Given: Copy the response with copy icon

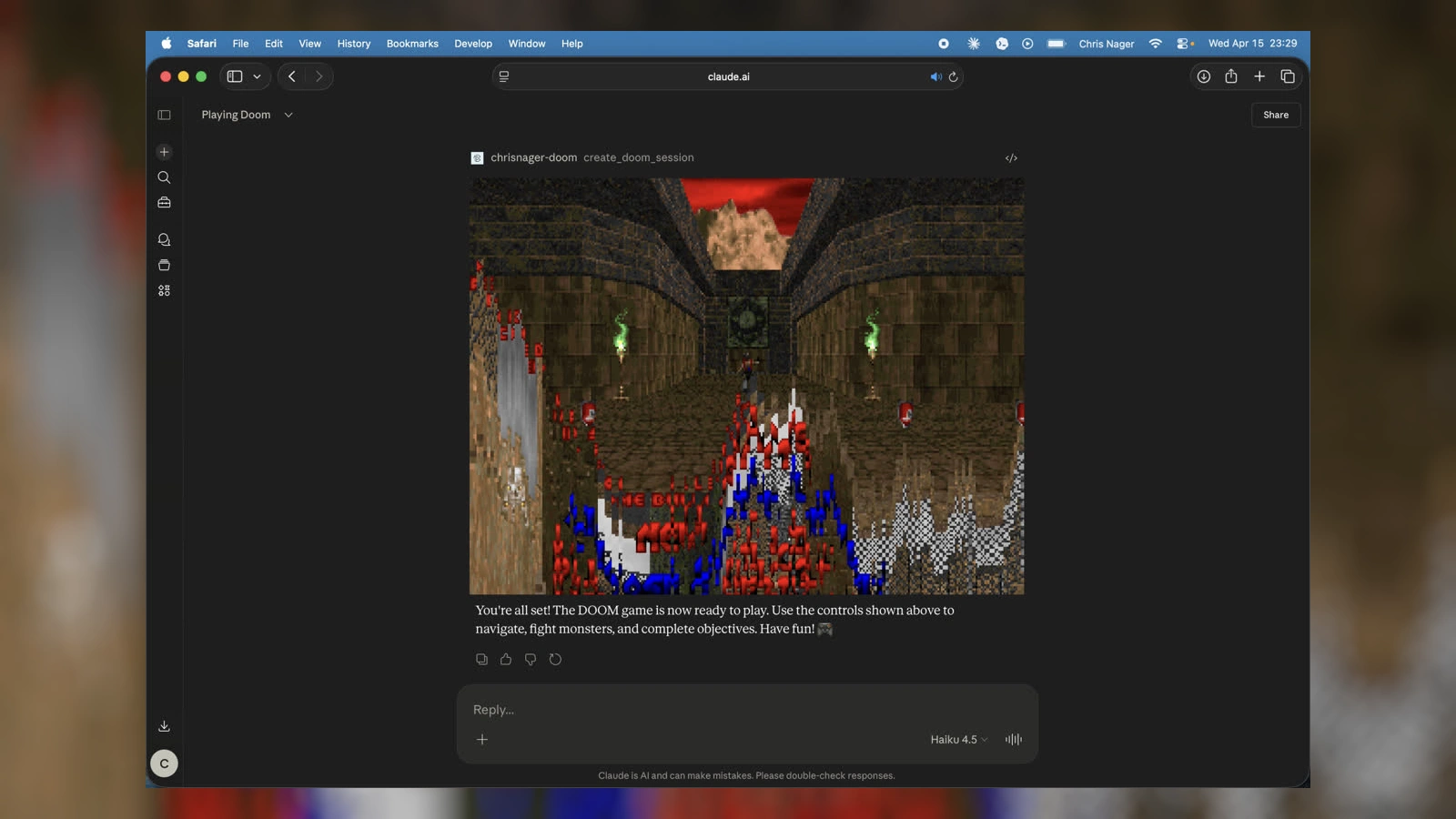Looking at the screenshot, I should (x=481, y=659).
